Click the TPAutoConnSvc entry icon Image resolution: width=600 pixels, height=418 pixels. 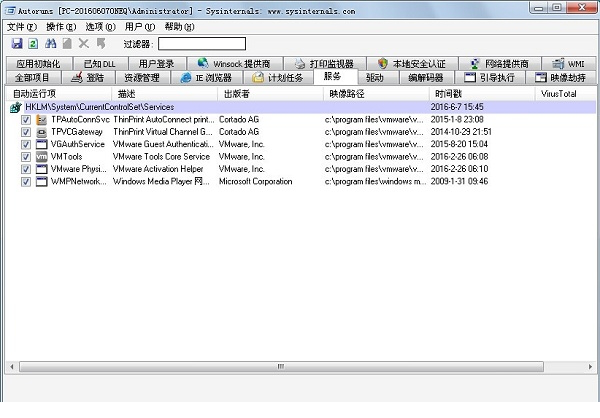click(x=41, y=120)
